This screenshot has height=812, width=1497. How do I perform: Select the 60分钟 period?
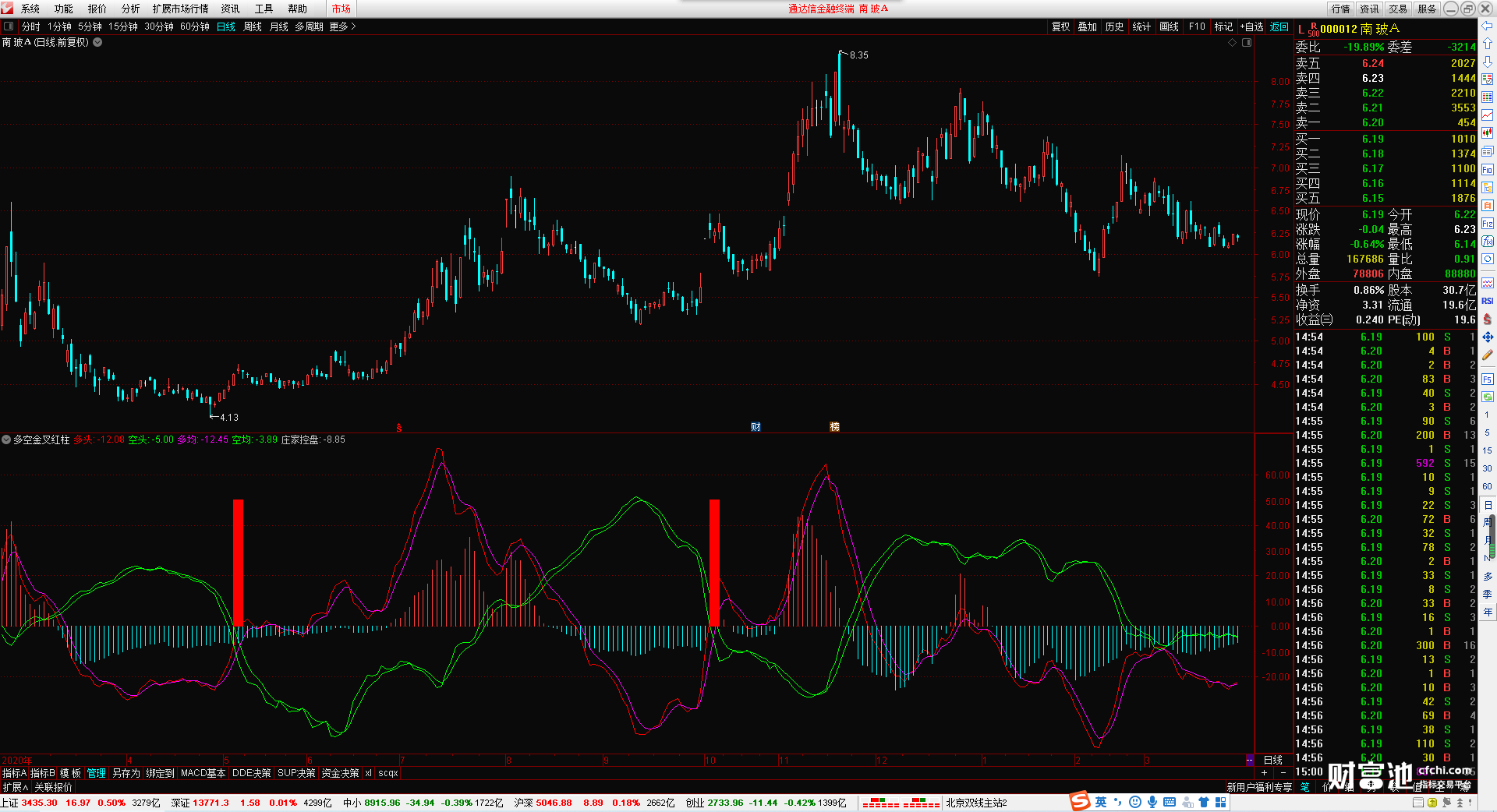click(195, 26)
